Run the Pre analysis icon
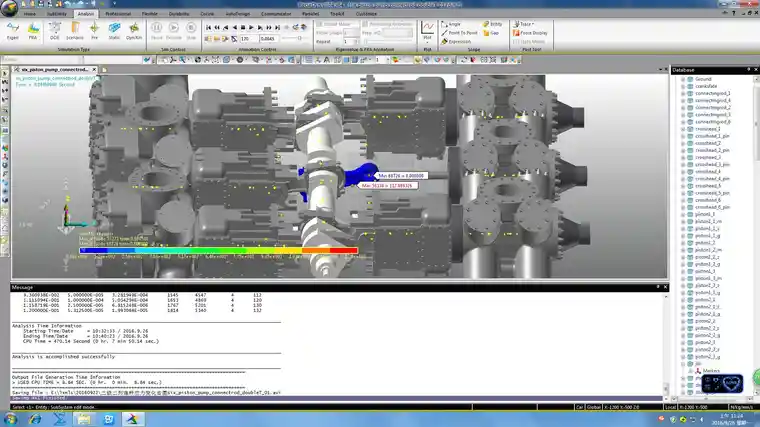 click(x=95, y=31)
